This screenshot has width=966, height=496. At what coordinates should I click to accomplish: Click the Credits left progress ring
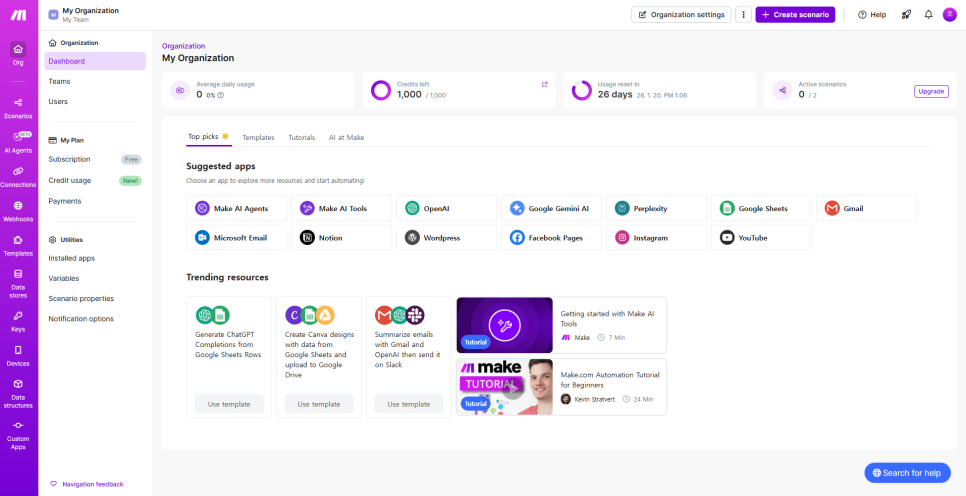tap(381, 91)
